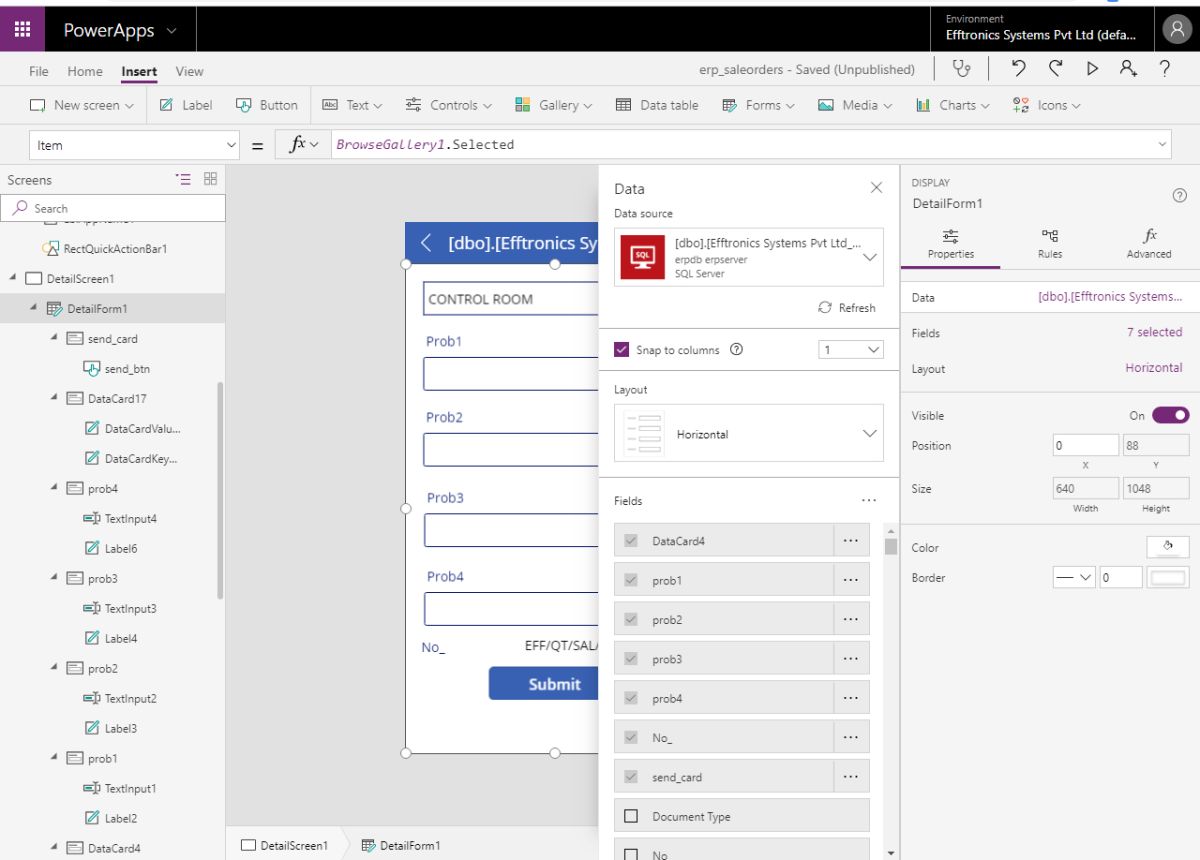Image resolution: width=1200 pixels, height=860 pixels.
Task: Run the App checker stethoscope icon
Action: 962,69
